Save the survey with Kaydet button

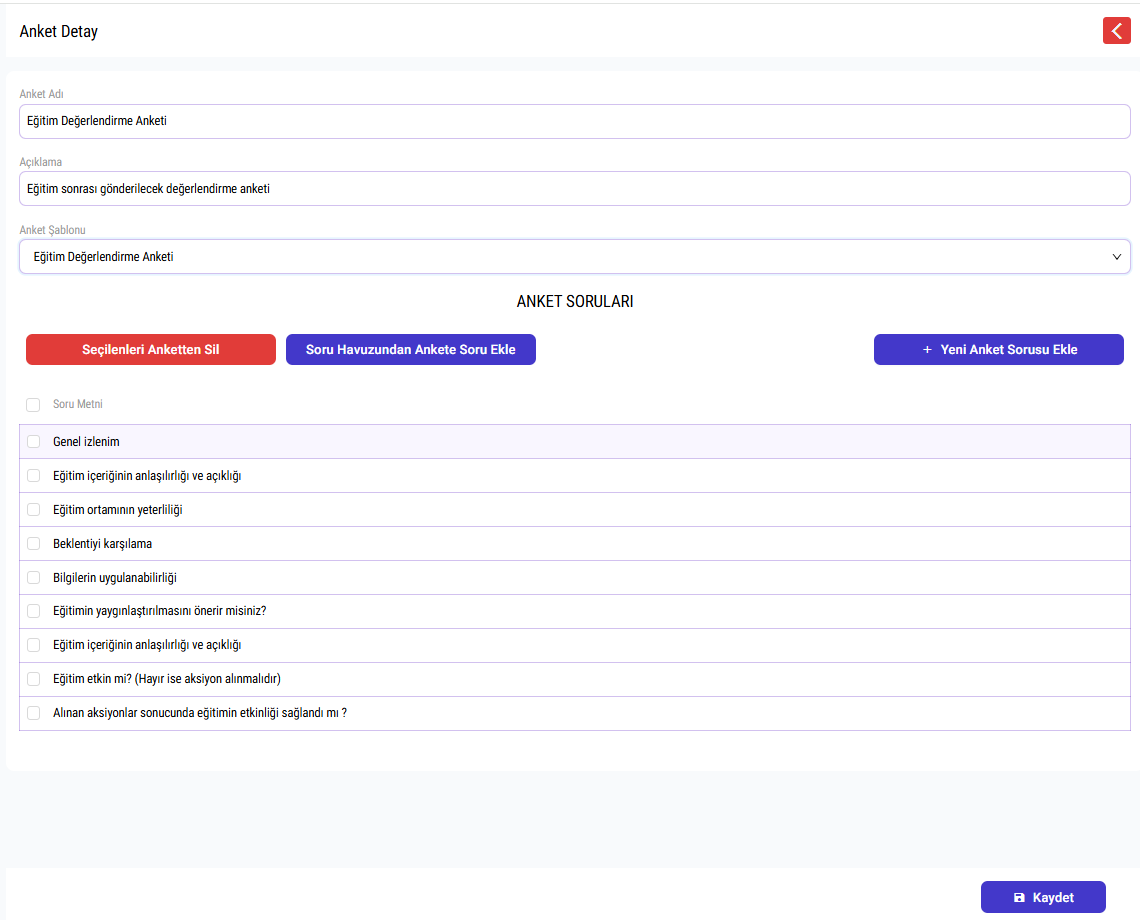coord(1043,897)
